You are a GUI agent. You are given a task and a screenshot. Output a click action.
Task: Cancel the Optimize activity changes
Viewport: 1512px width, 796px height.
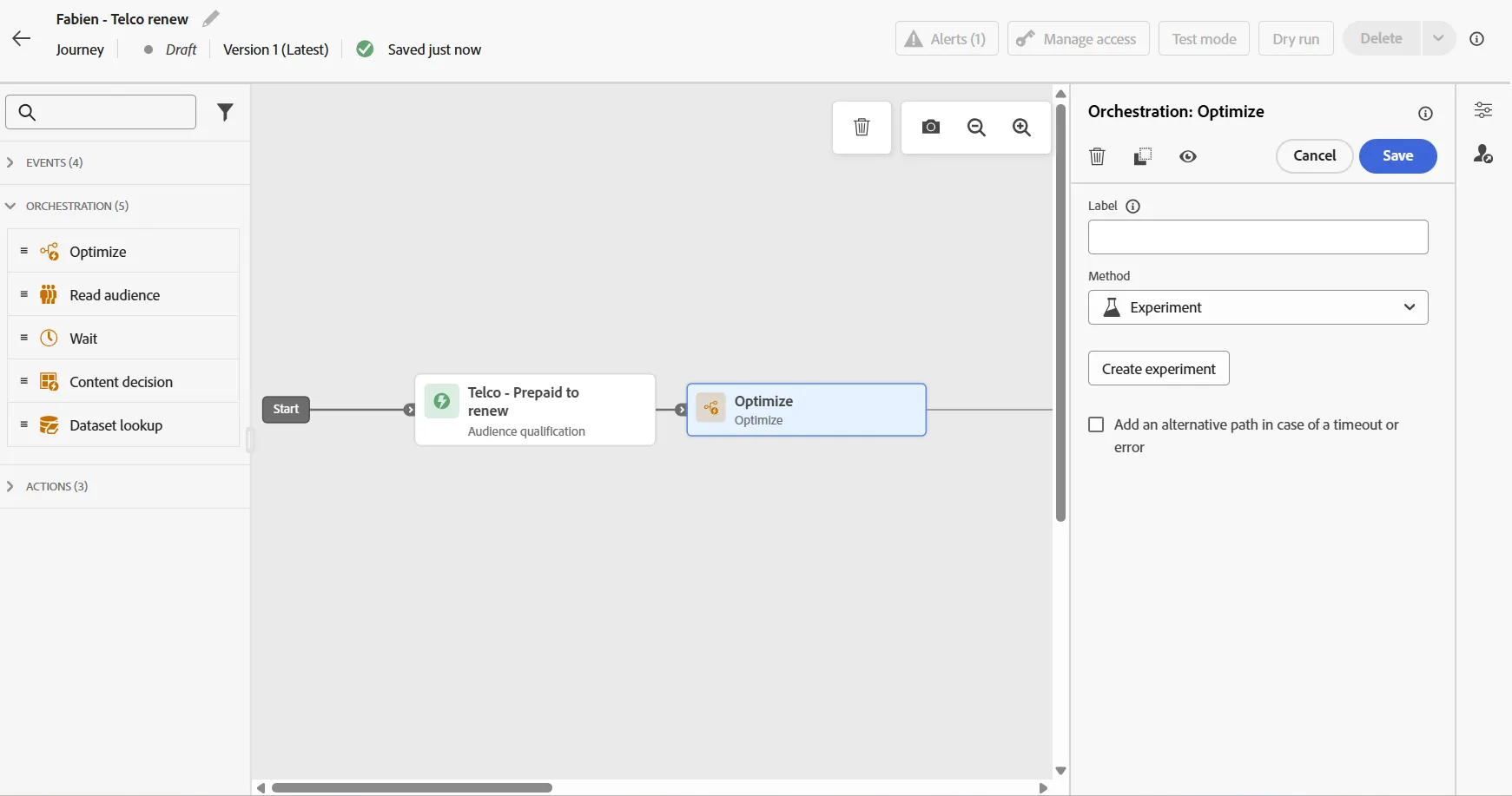pos(1314,155)
